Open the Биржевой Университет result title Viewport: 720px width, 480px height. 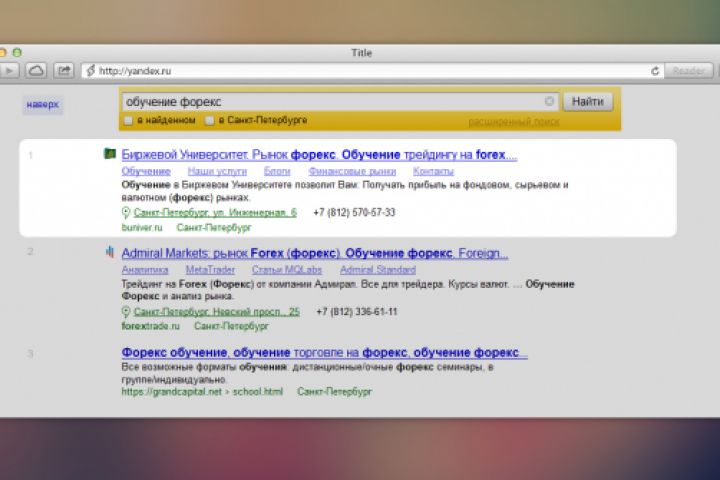319,155
